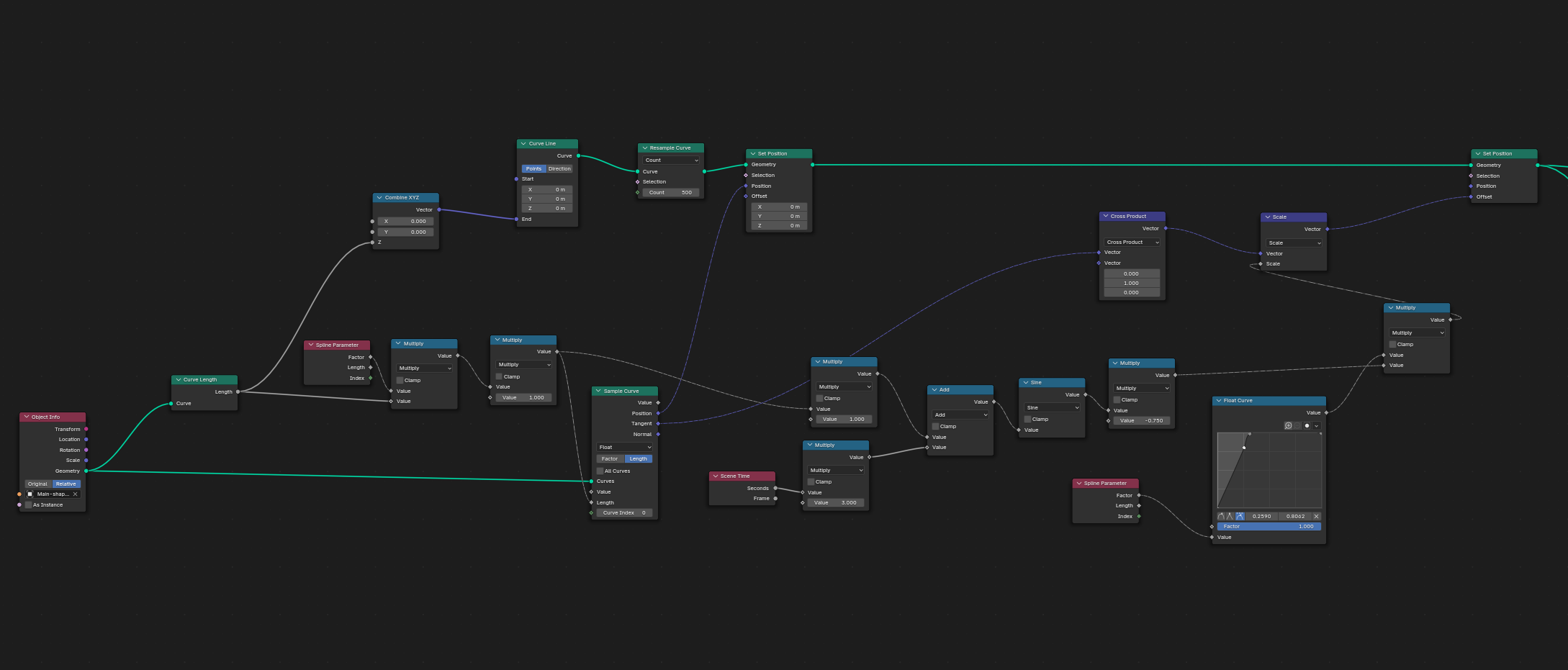Open the Float data type dropdown in Sample Curve
Screen dimensions: 1568x670
coord(625,447)
